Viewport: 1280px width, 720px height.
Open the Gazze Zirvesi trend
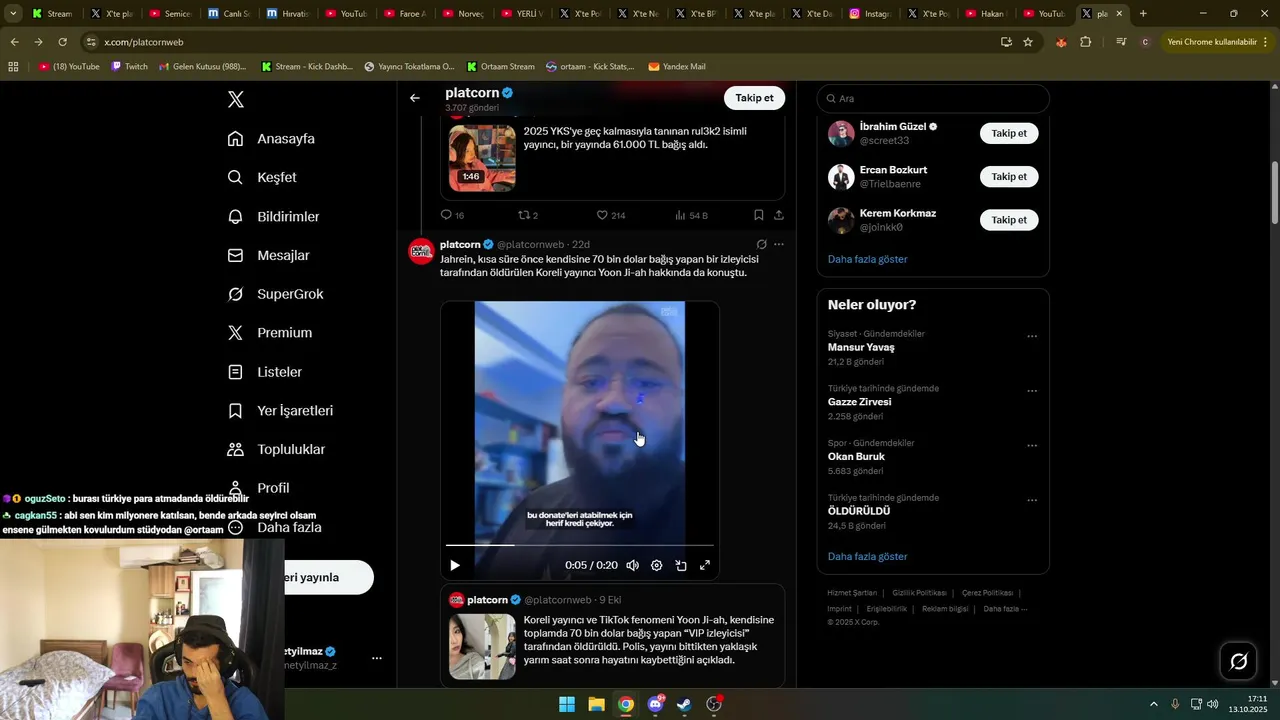click(859, 402)
